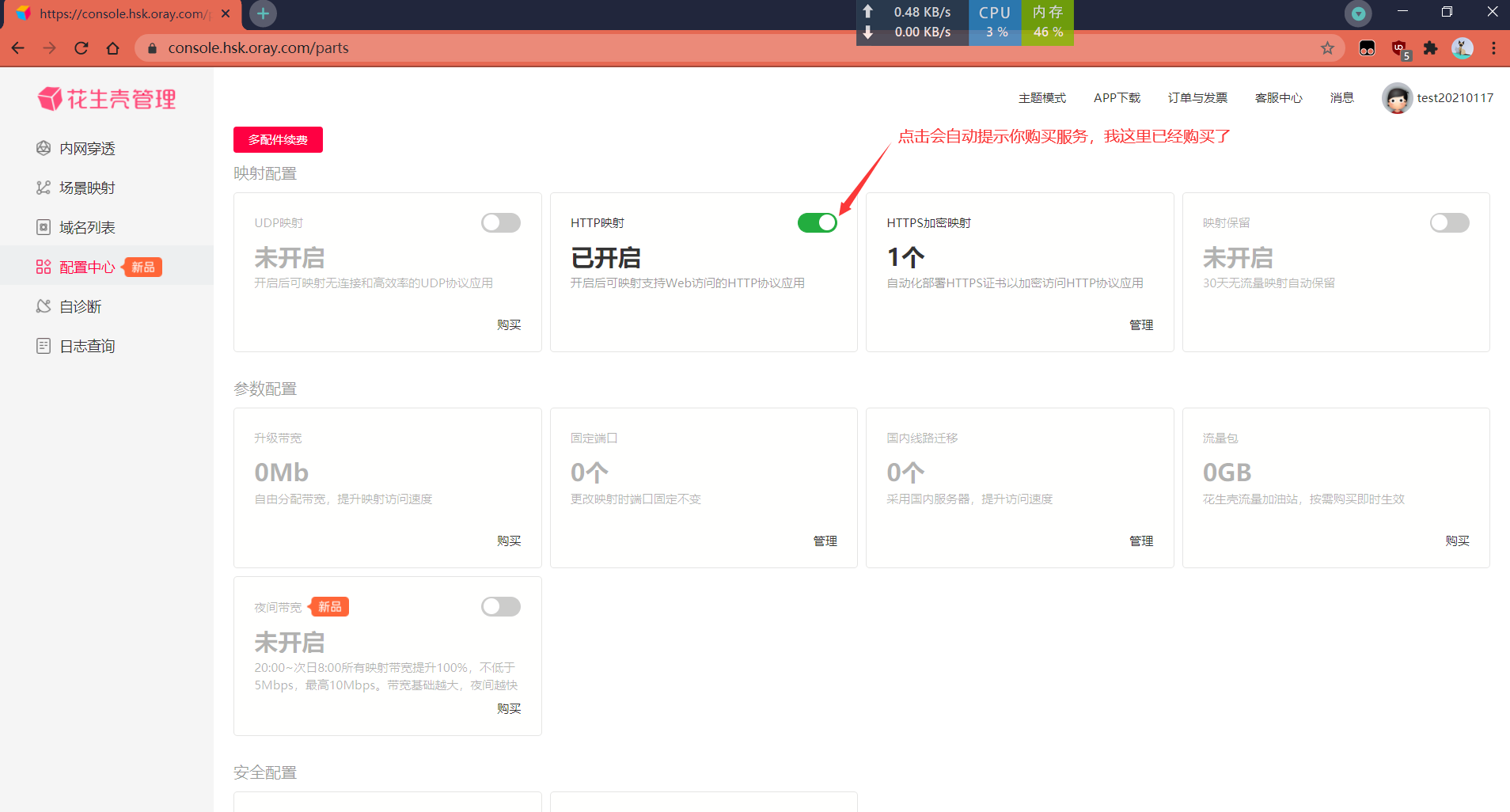Click 购买 on the UDP映射 card
The image size is (1510, 812).
click(x=509, y=324)
